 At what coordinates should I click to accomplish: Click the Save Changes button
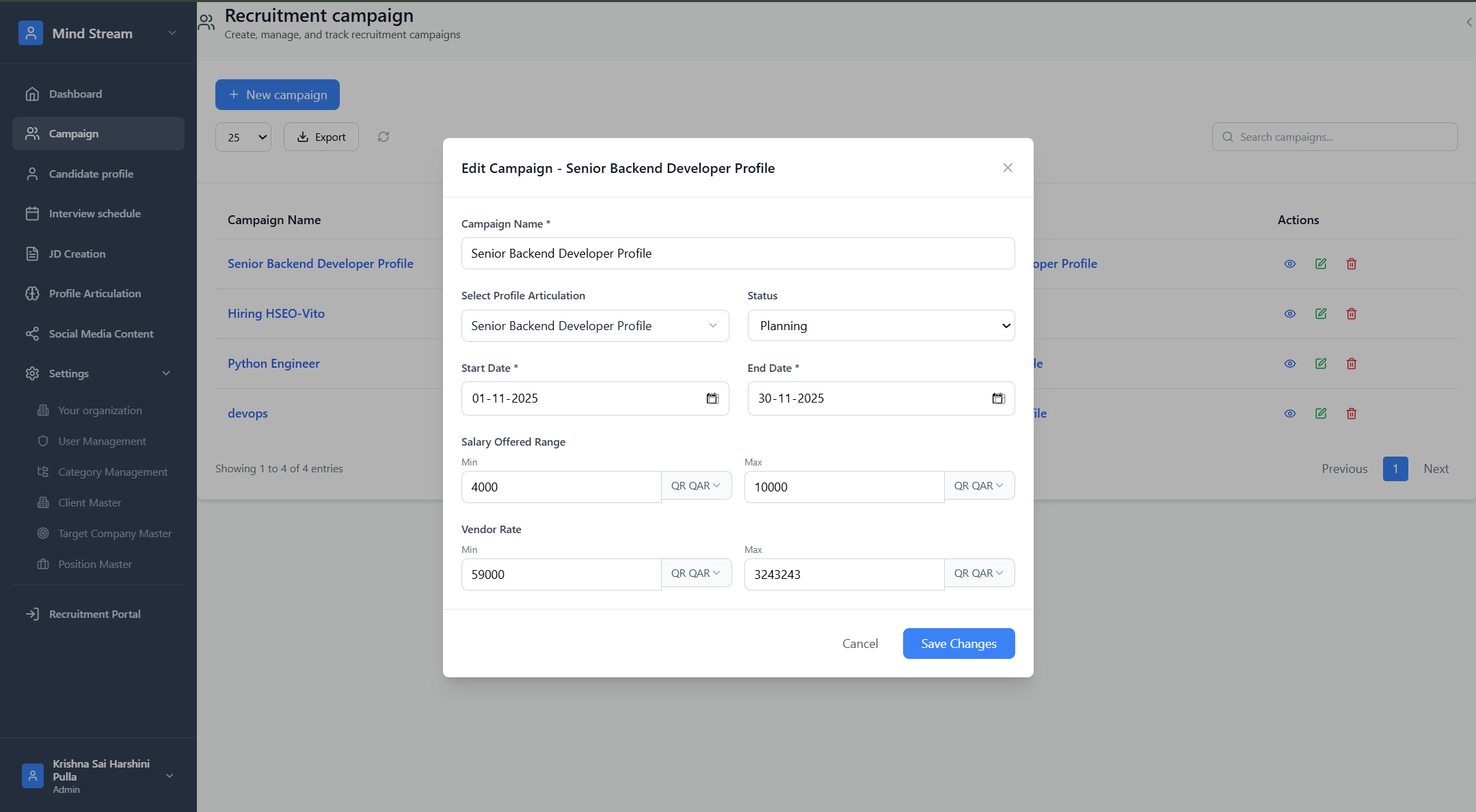pyautogui.click(x=958, y=644)
